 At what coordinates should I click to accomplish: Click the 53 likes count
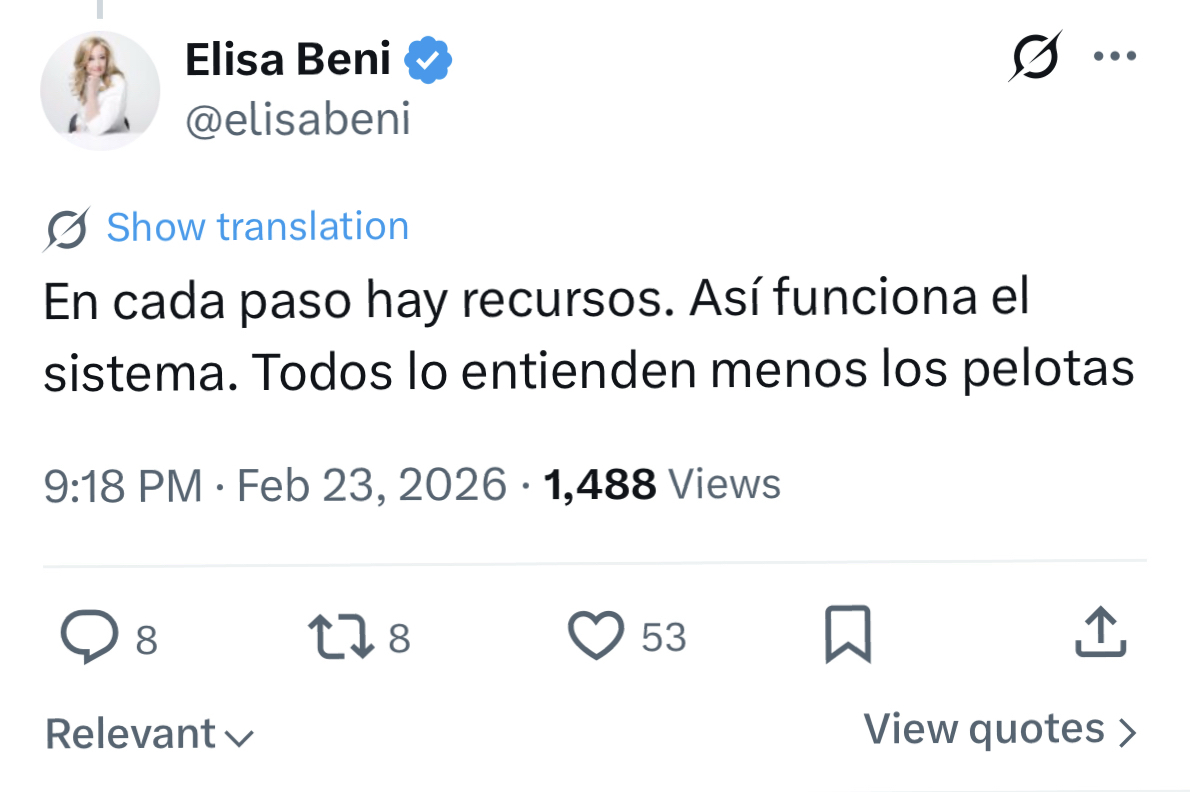[x=663, y=637]
